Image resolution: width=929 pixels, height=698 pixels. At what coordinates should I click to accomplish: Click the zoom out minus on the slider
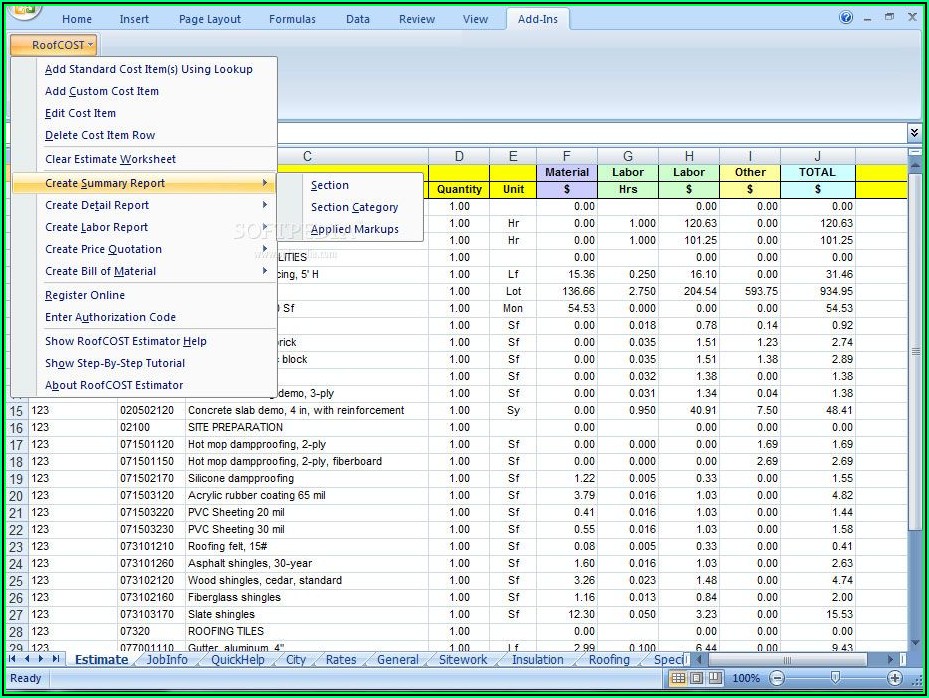click(778, 679)
